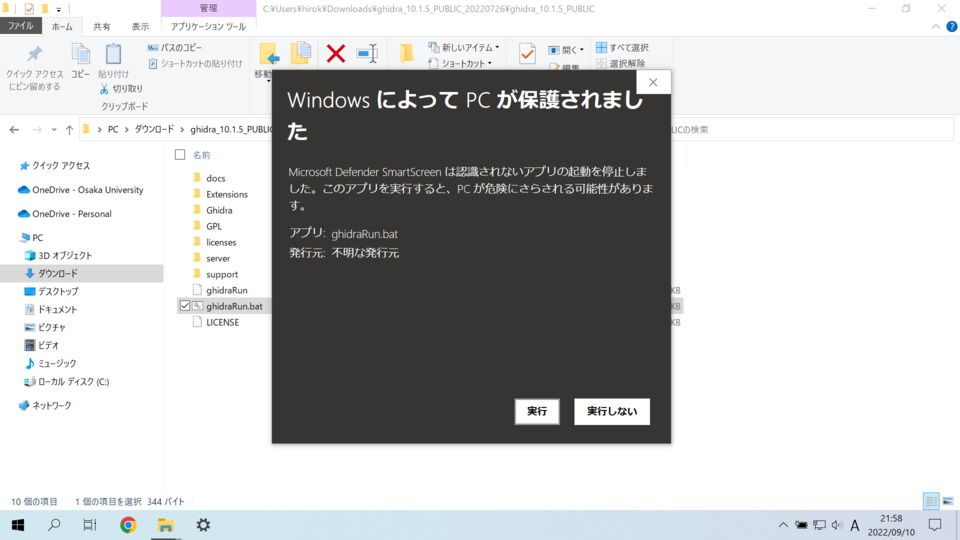Click 選択解除 (Select none)

click(621, 64)
